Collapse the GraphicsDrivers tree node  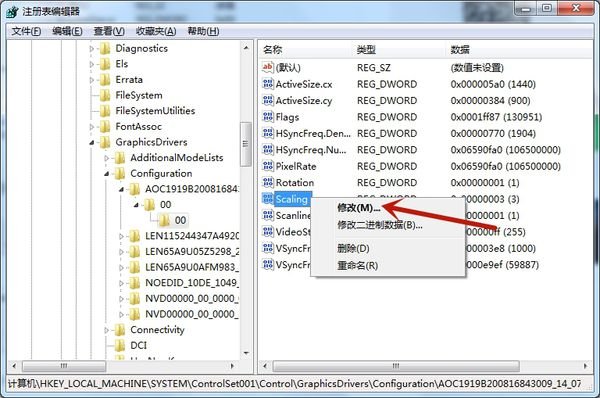(x=92, y=143)
